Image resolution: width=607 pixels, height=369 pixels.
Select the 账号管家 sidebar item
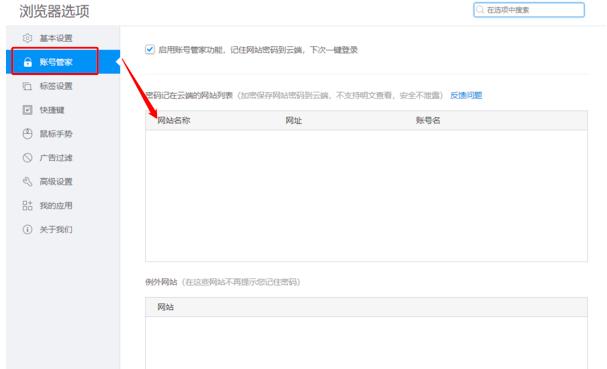[x=63, y=62]
